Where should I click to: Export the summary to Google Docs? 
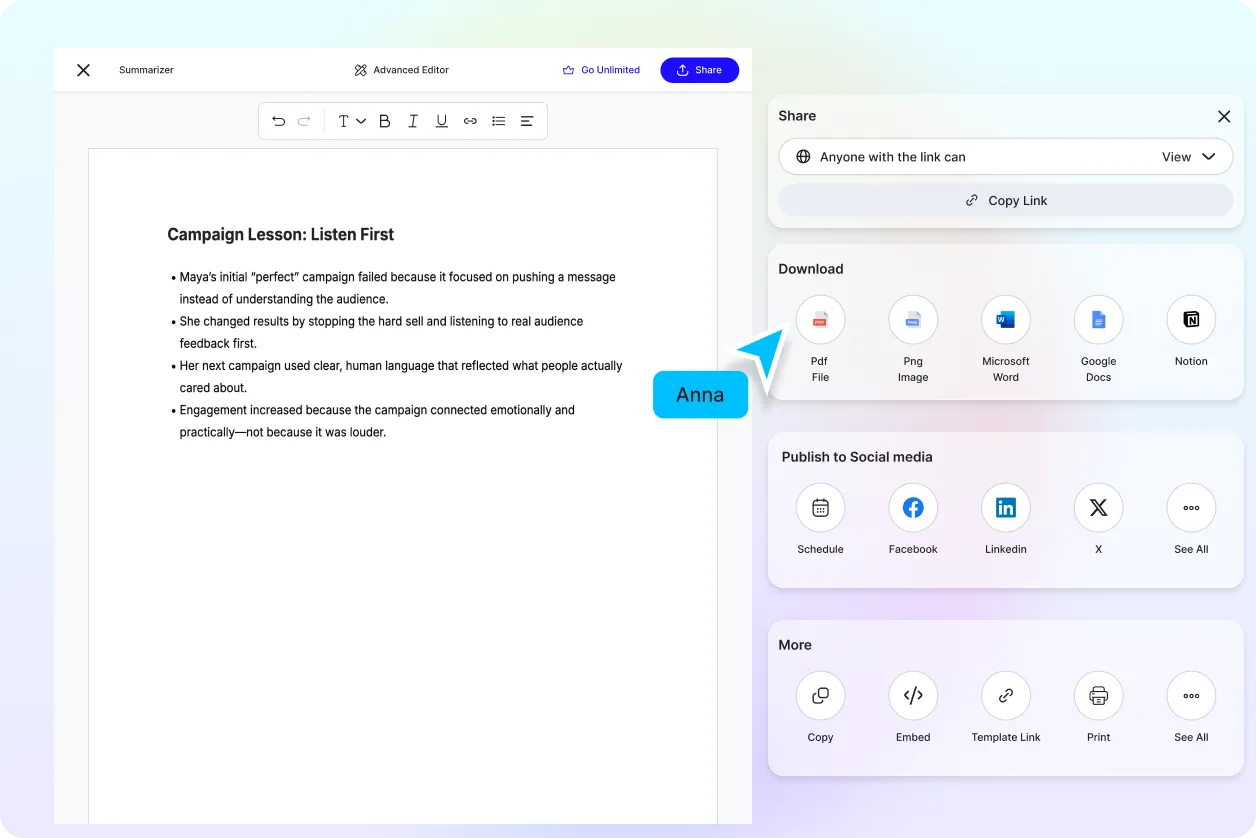[x=1098, y=319]
